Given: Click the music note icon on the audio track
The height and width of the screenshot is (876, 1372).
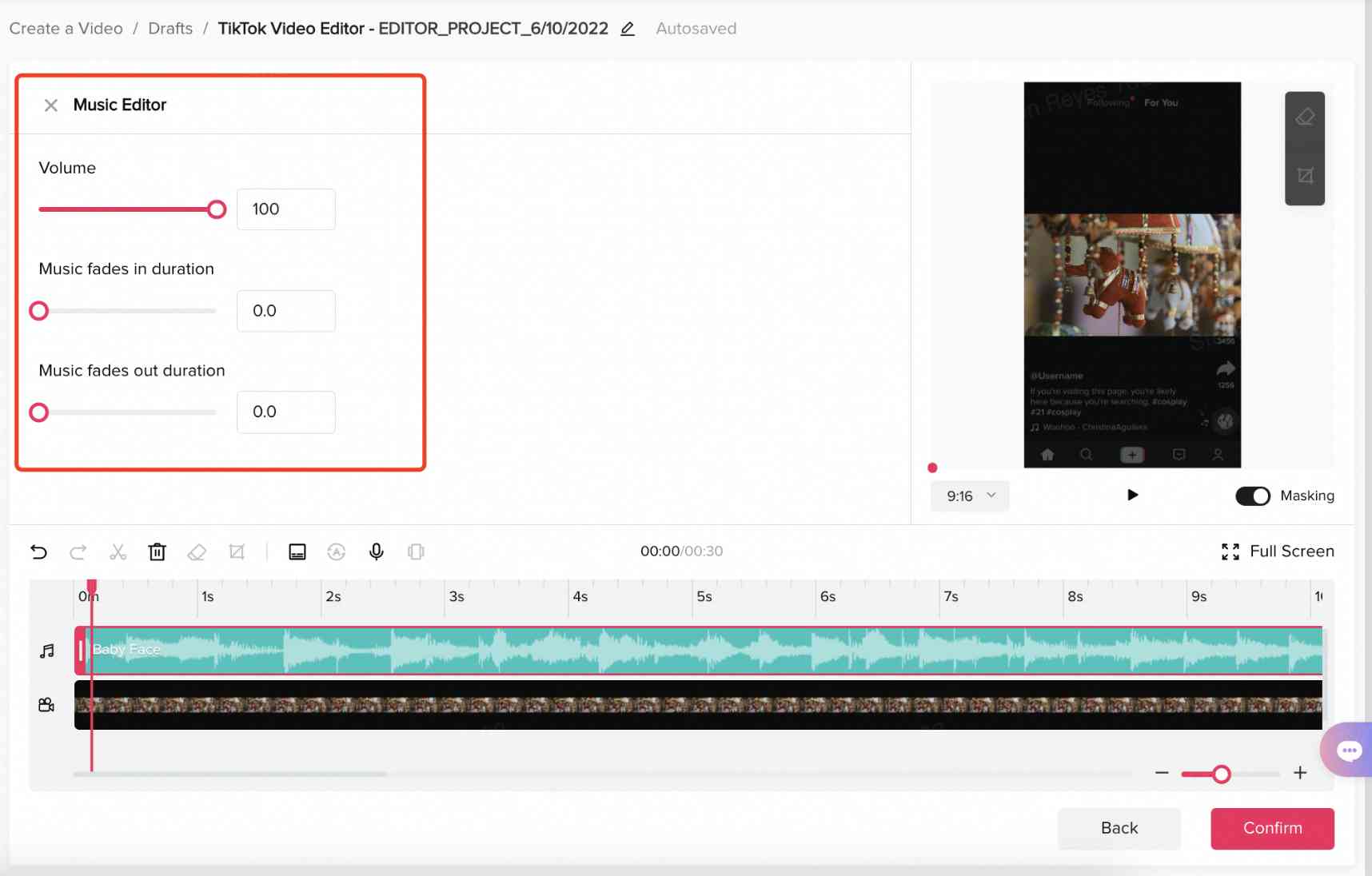Looking at the screenshot, I should pos(46,650).
